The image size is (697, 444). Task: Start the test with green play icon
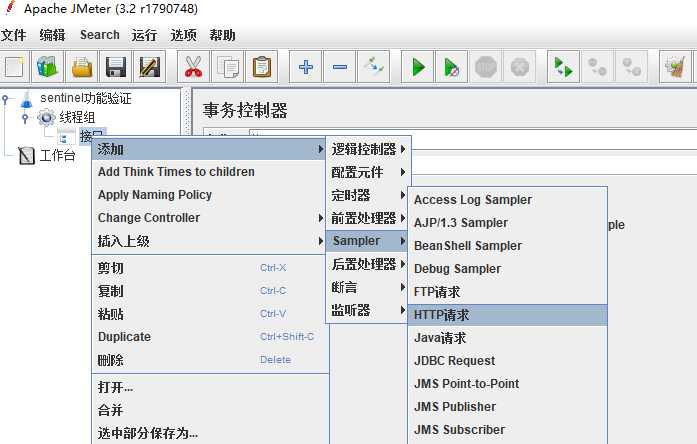pyautogui.click(x=418, y=67)
